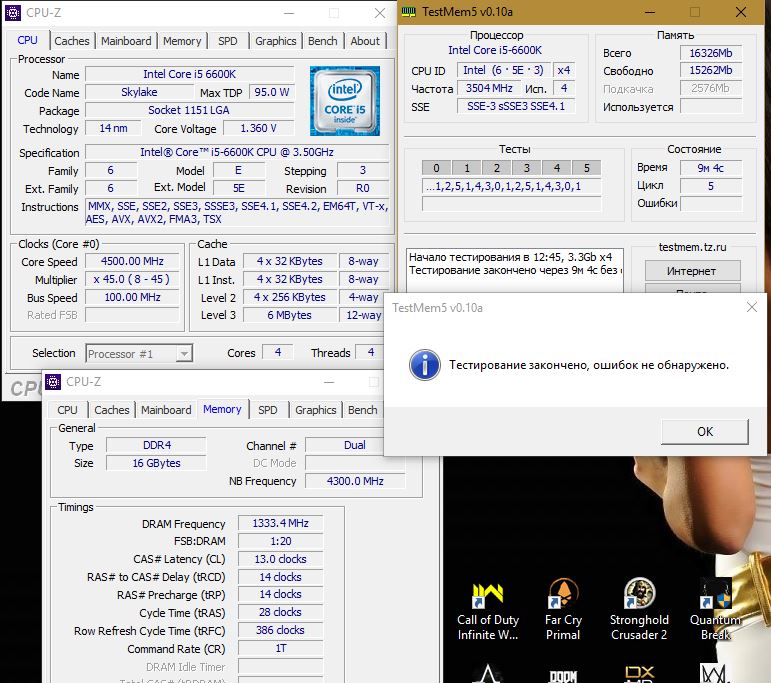Click the Skylake code name field
Viewport: 771px width, 683px height.
pyautogui.click(x=139, y=92)
